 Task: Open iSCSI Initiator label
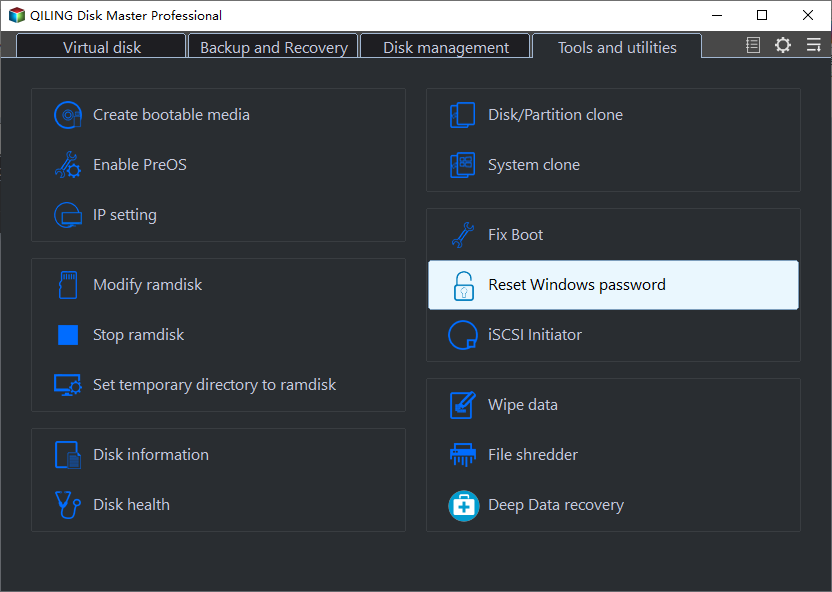535,335
